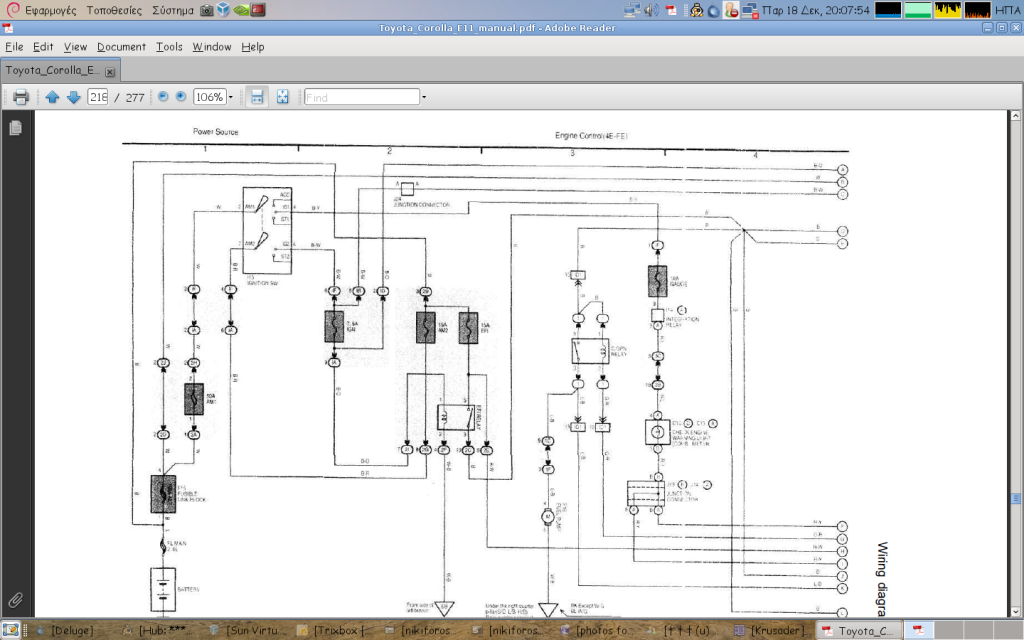This screenshot has height=640, width=1024.
Task: Click the green system monitor graph
Action: 918,10
